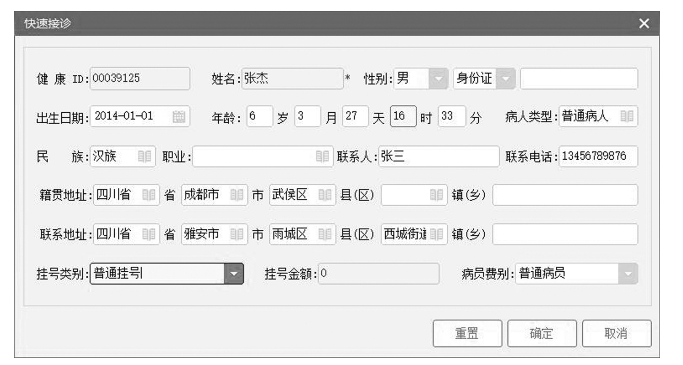Focus the age 天 field showing 27
This screenshot has width=683, height=365.
[355, 116]
